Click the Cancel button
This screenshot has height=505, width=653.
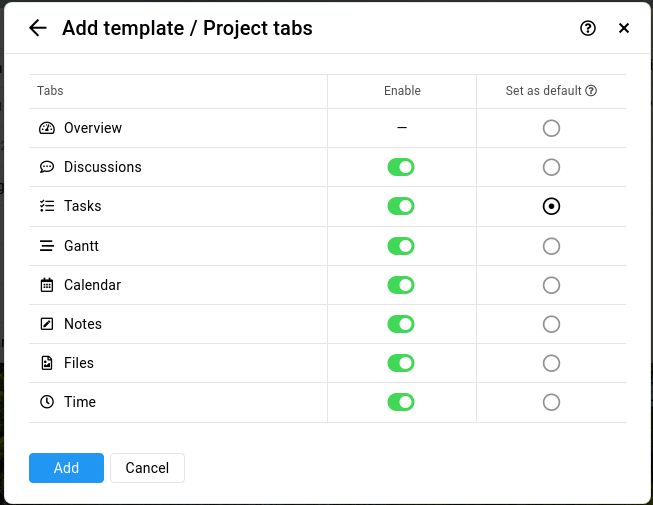[147, 468]
